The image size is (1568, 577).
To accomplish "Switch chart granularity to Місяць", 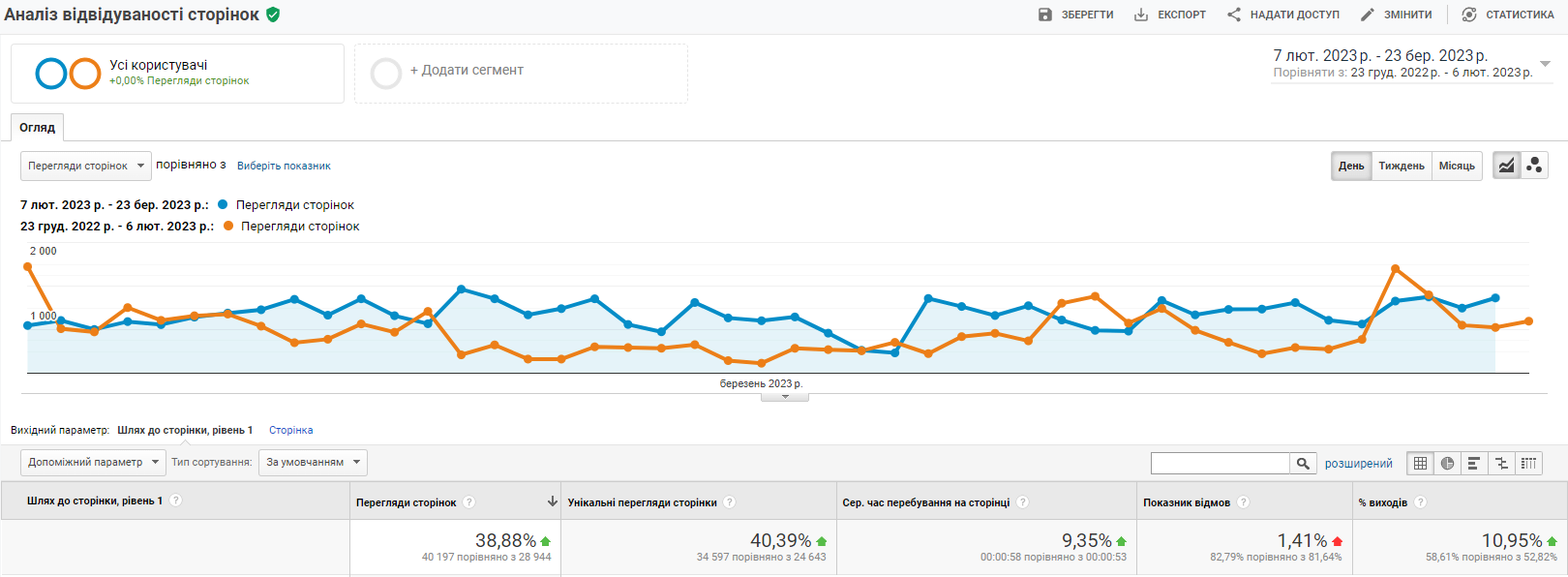I will pos(1456,166).
